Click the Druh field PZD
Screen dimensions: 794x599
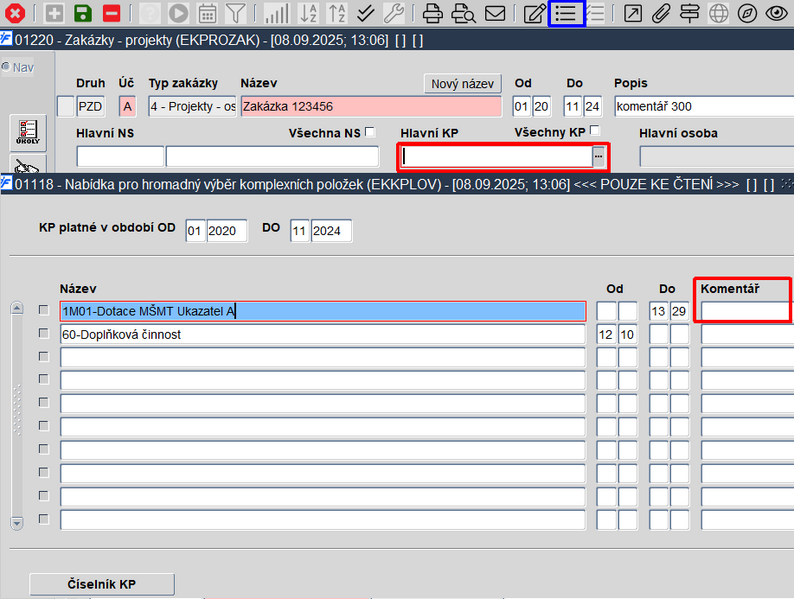(91, 106)
